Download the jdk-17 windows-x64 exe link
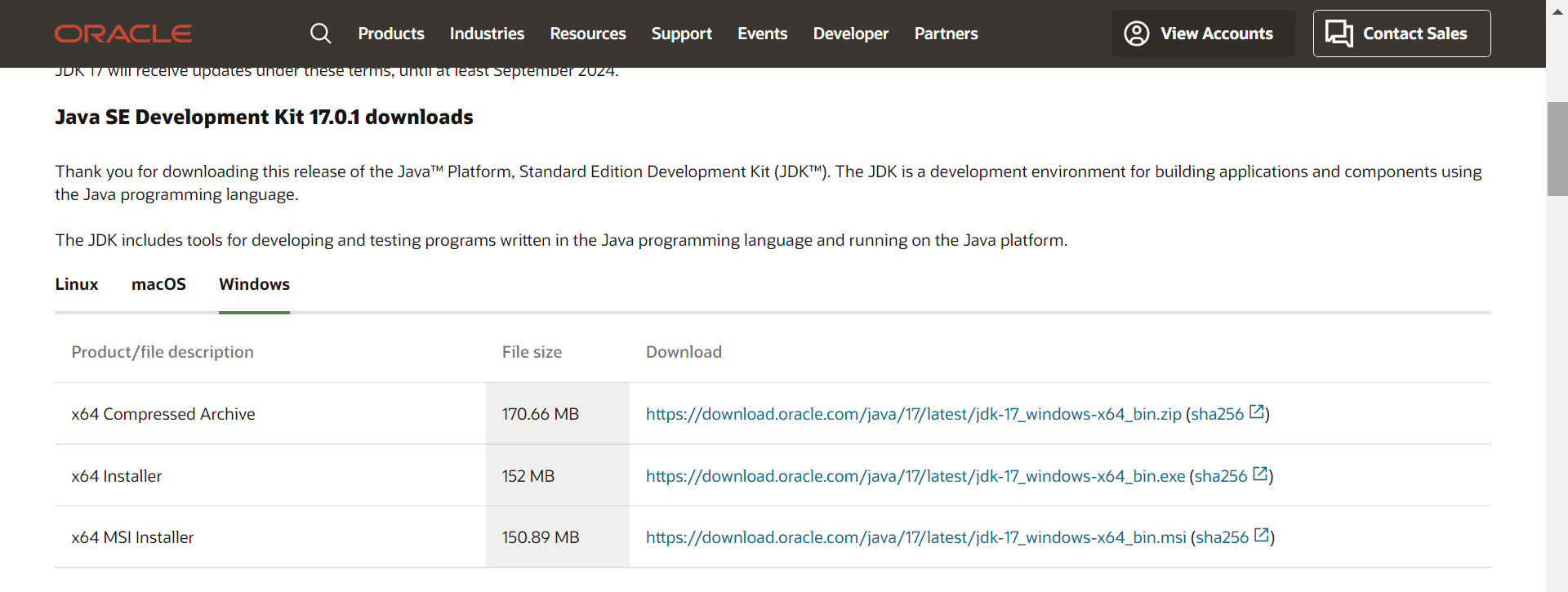This screenshot has width=1568, height=592. click(915, 476)
